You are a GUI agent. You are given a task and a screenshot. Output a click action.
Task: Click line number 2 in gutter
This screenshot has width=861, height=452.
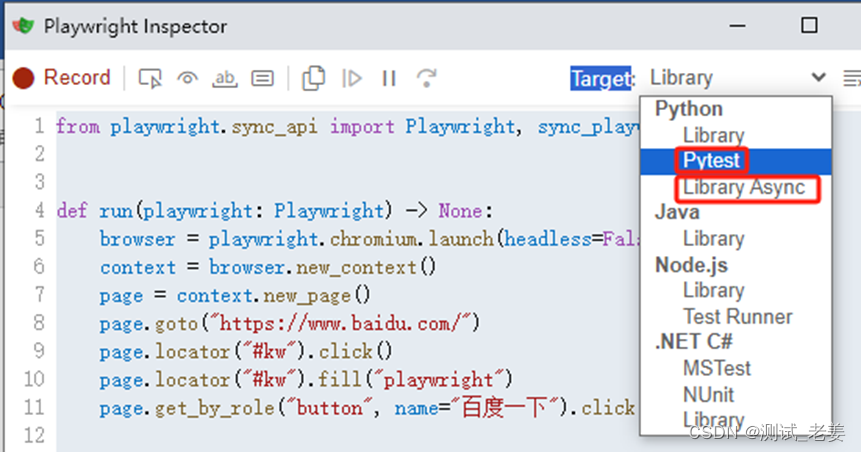[x=40, y=154]
